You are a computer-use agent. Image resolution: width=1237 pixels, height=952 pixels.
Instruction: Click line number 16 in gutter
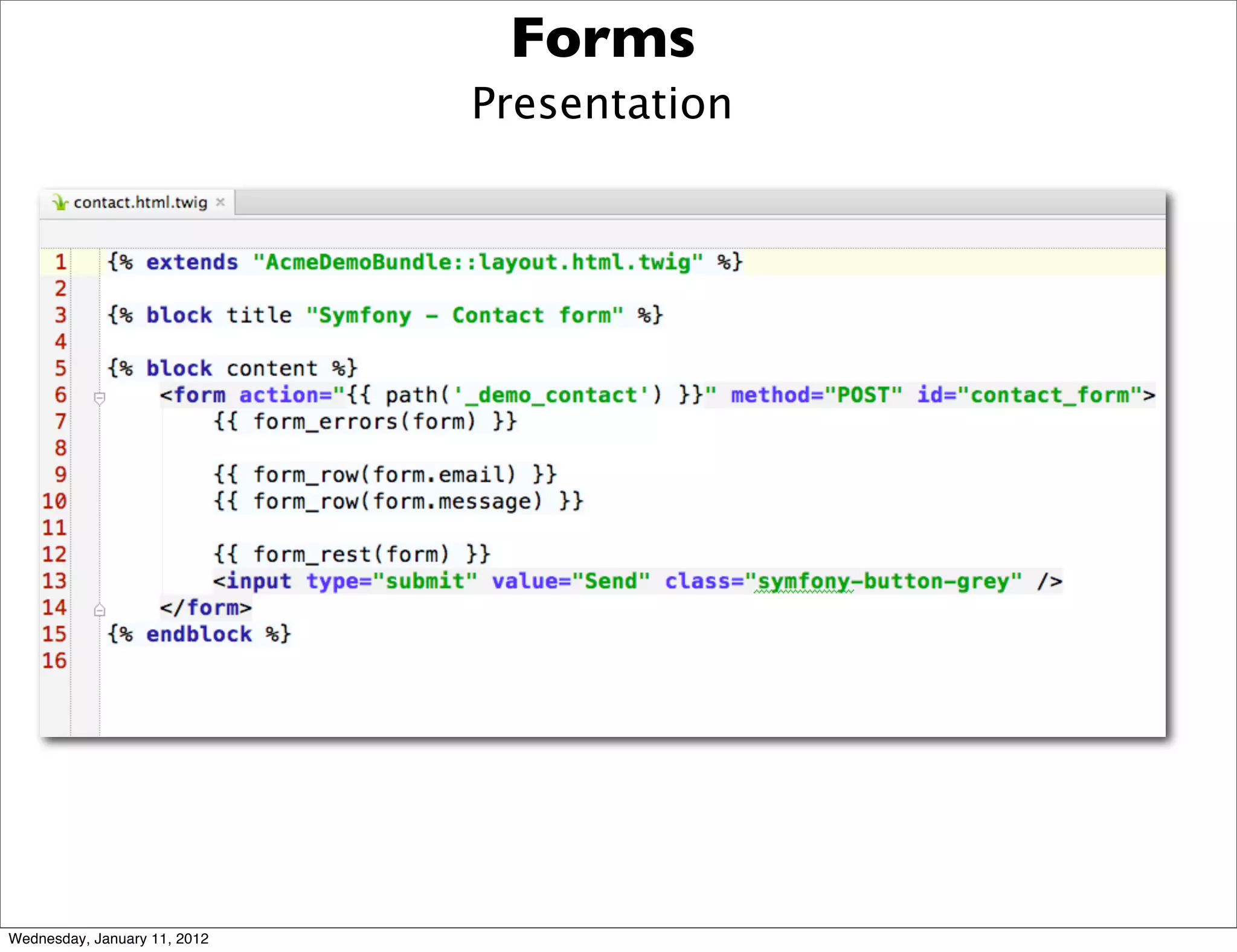point(54,661)
